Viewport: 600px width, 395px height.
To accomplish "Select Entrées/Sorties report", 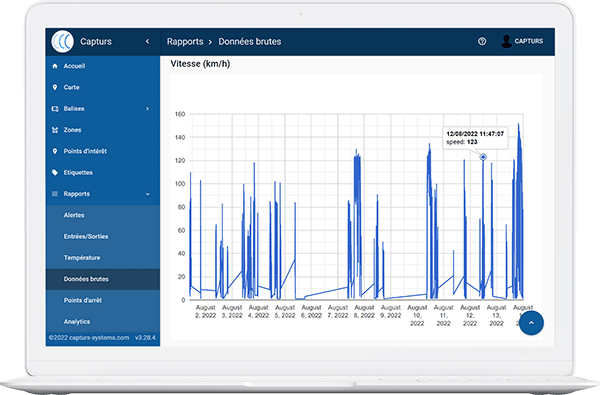I will tap(103, 237).
